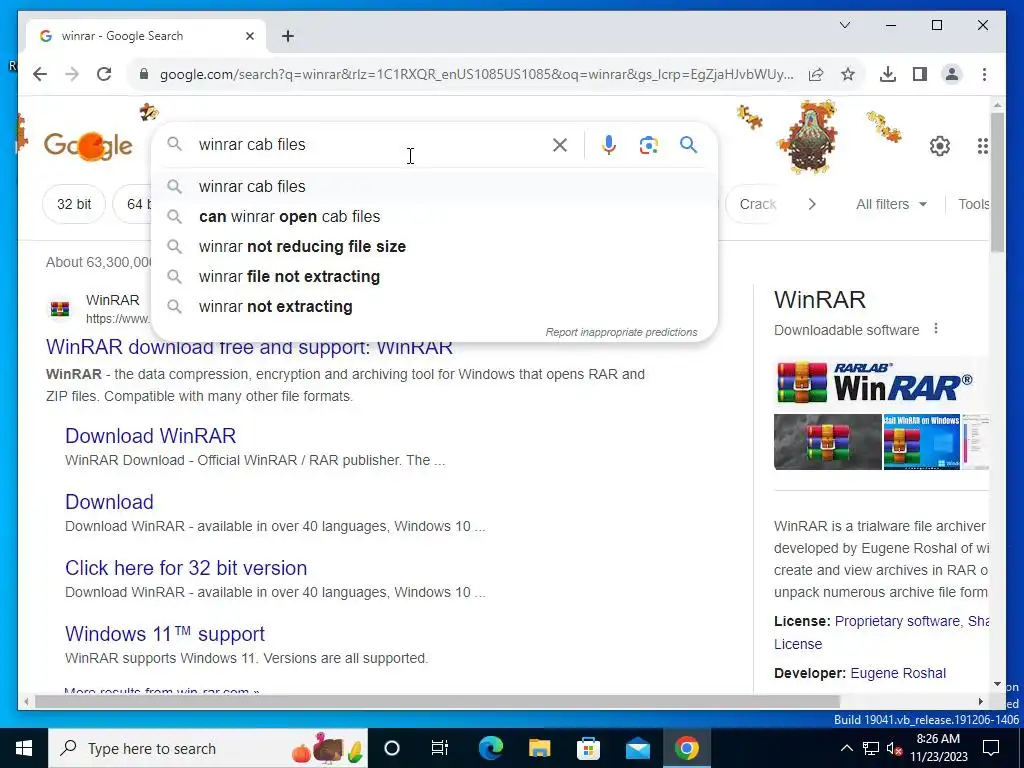Open 'Click here for 32 bit version' link
Screen dimensions: 1024x768
click(x=186, y=568)
